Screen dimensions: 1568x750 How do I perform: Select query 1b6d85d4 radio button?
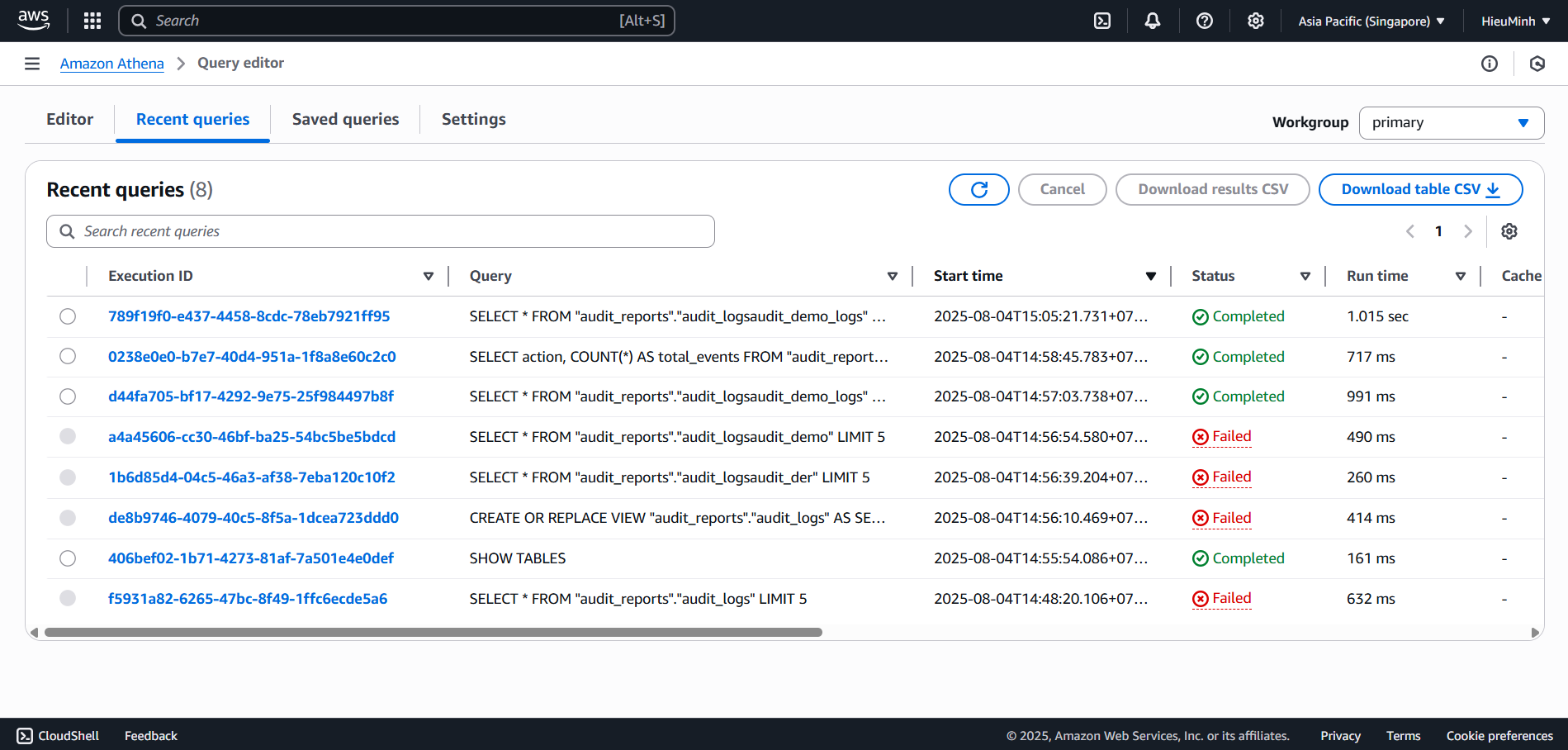(68, 477)
